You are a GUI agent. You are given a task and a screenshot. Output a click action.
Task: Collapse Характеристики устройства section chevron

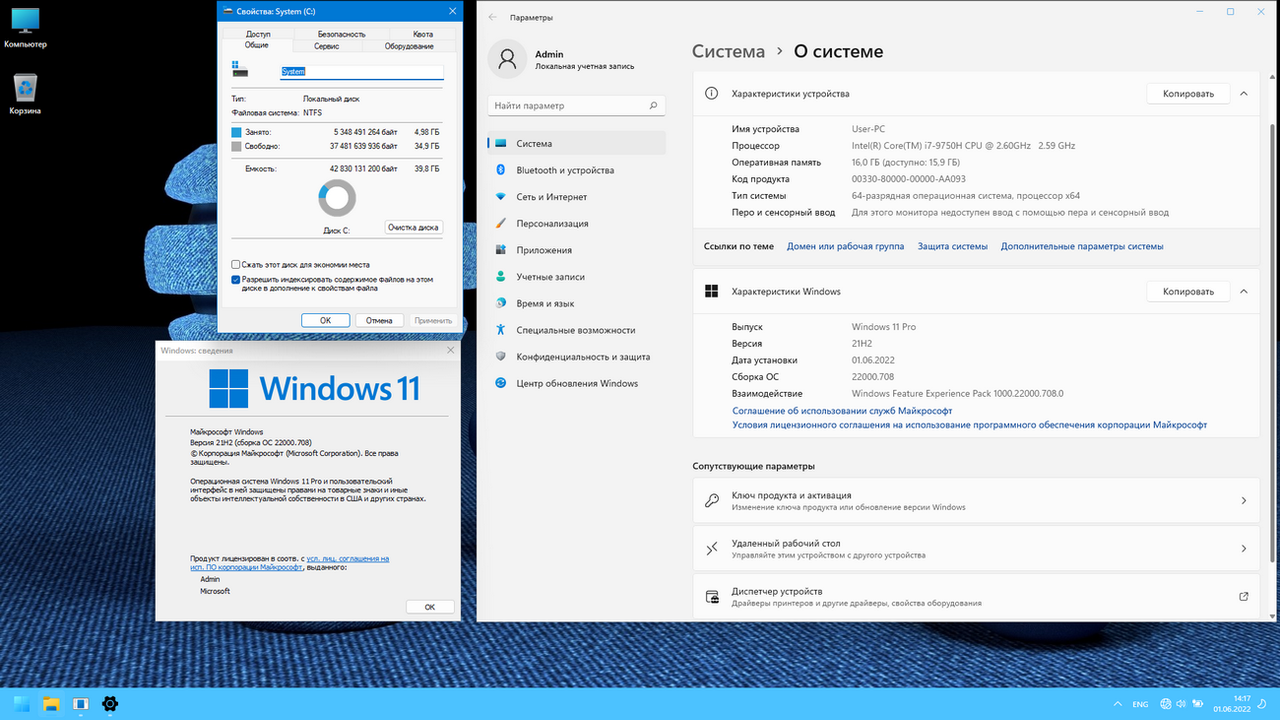pos(1244,93)
